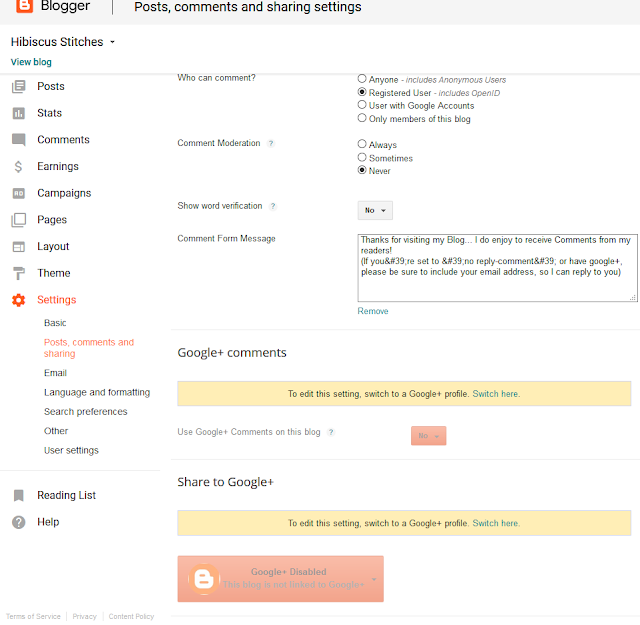Viewport: 640px width, 625px height.
Task: Open the Google+ Disabled dropdown button
Action: point(280,578)
